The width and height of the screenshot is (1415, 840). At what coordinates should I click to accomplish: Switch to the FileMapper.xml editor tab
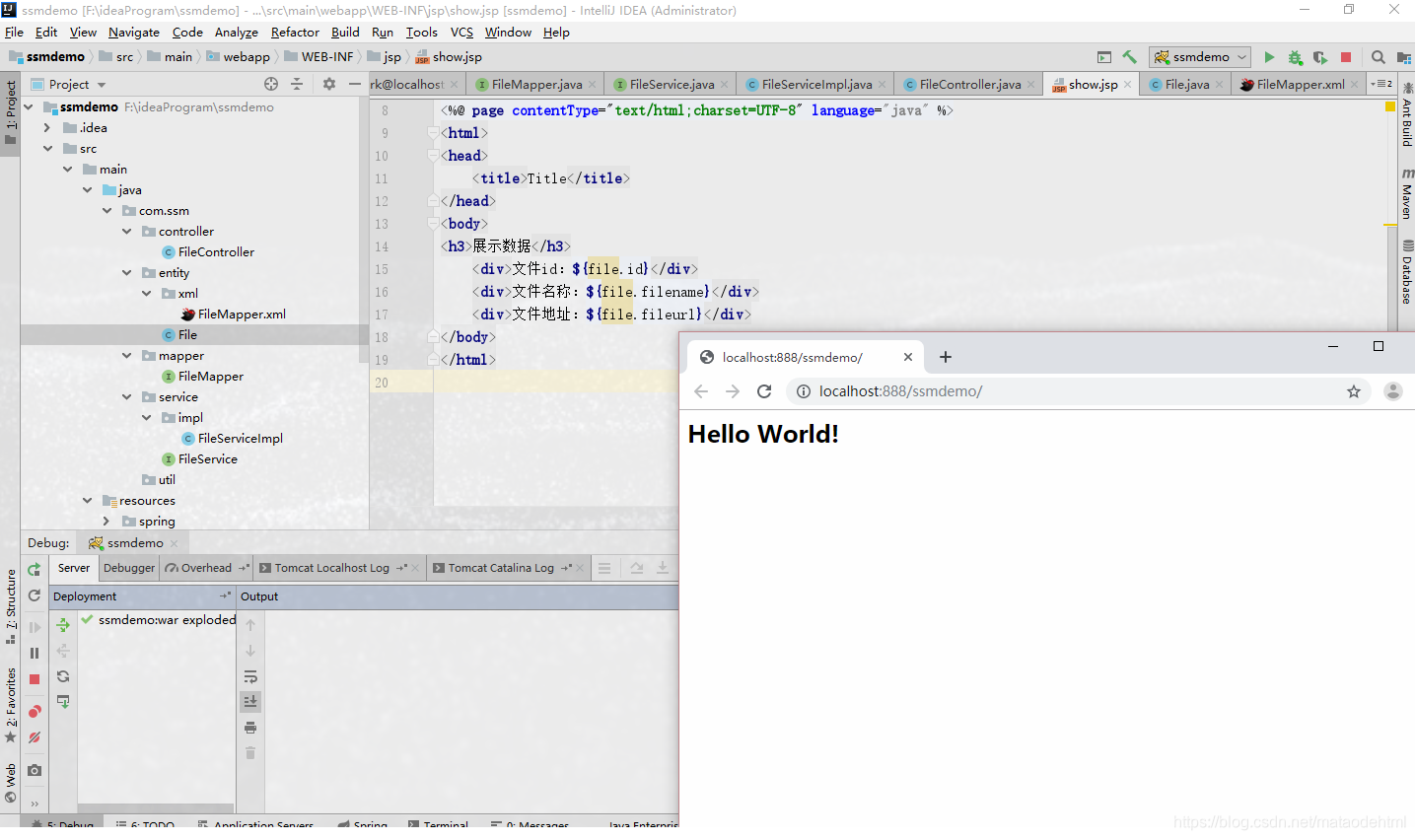1301,84
